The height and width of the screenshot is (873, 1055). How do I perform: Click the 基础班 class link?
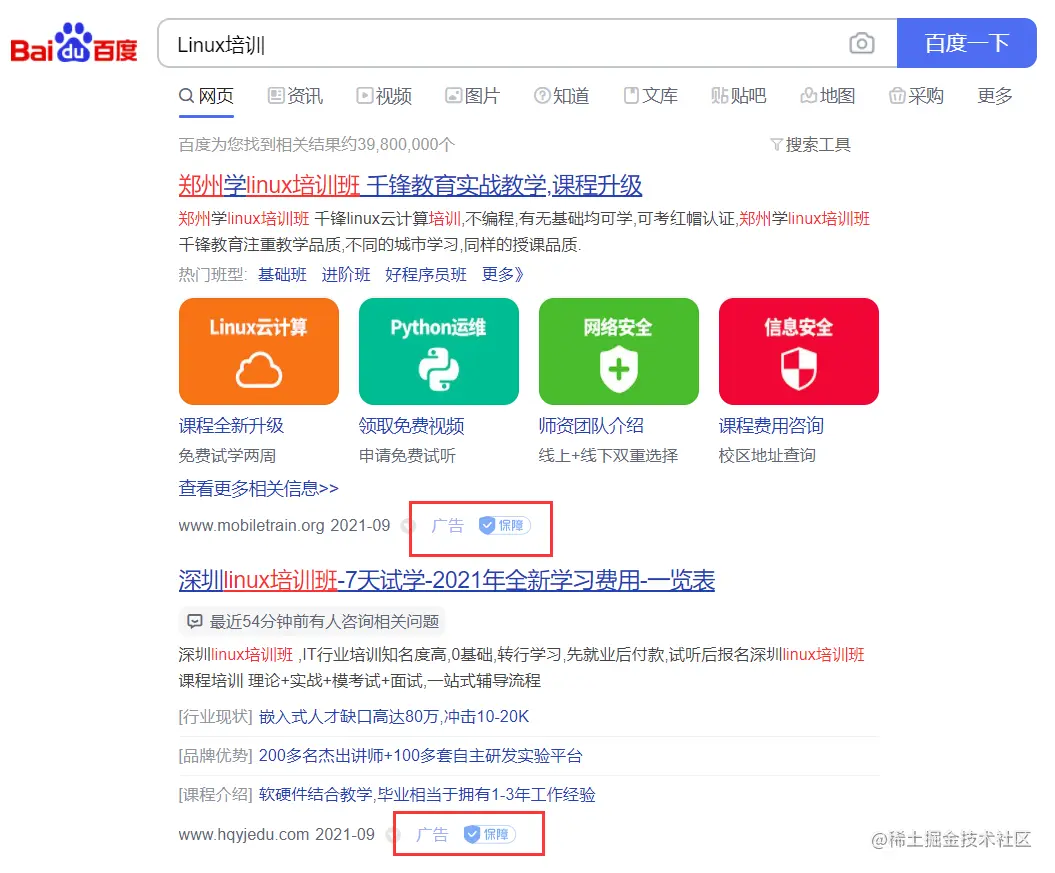point(282,274)
